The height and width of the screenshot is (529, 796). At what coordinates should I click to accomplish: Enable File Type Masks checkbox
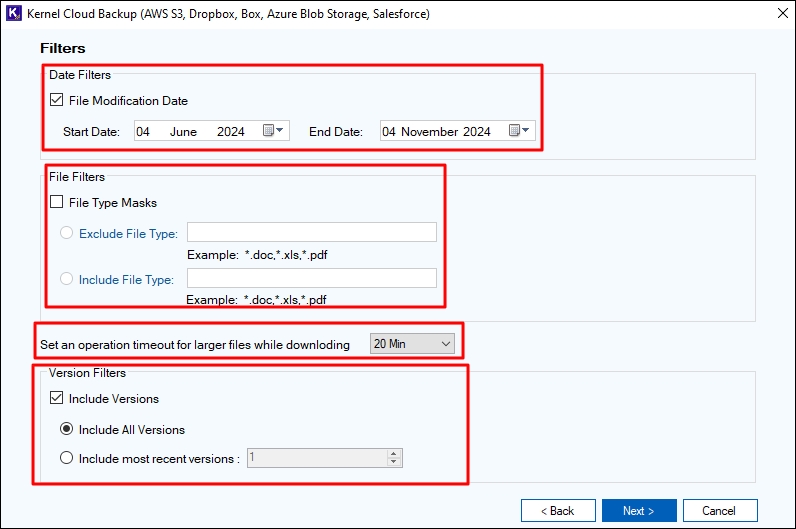coord(56,202)
